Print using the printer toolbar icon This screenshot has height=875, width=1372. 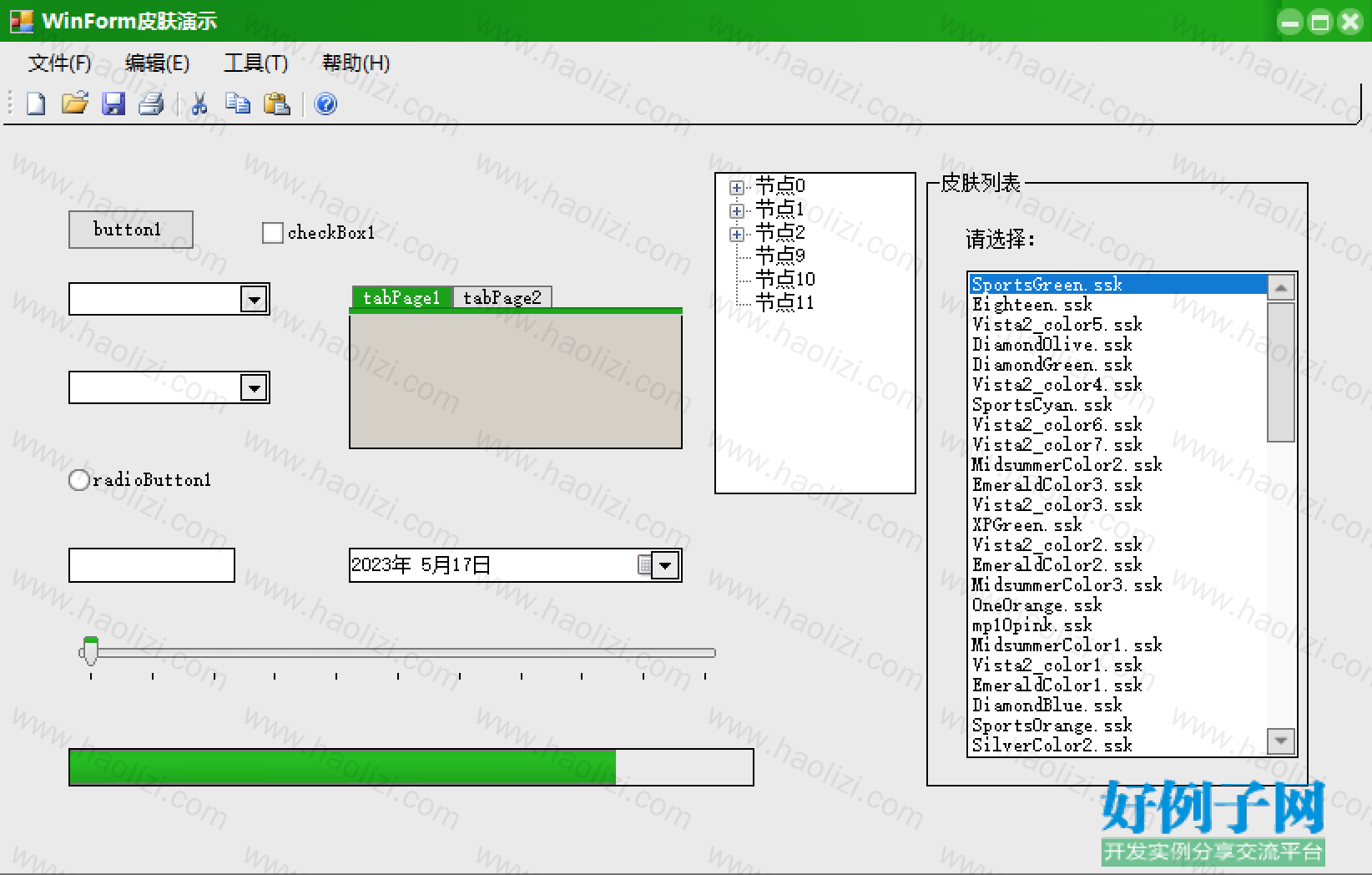point(151,104)
